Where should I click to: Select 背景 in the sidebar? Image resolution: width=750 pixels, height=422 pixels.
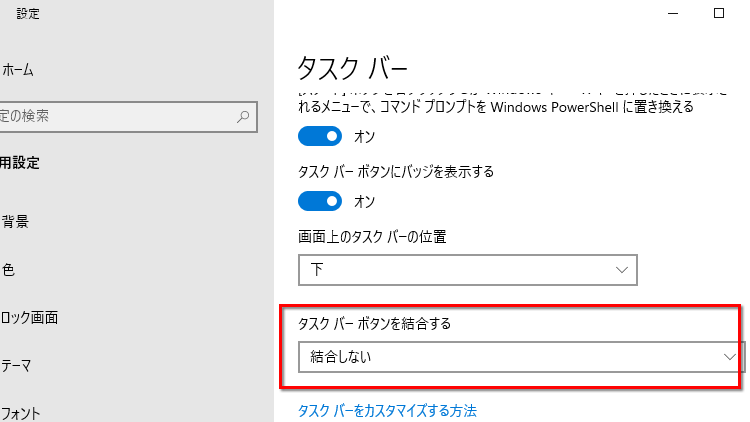[15, 222]
